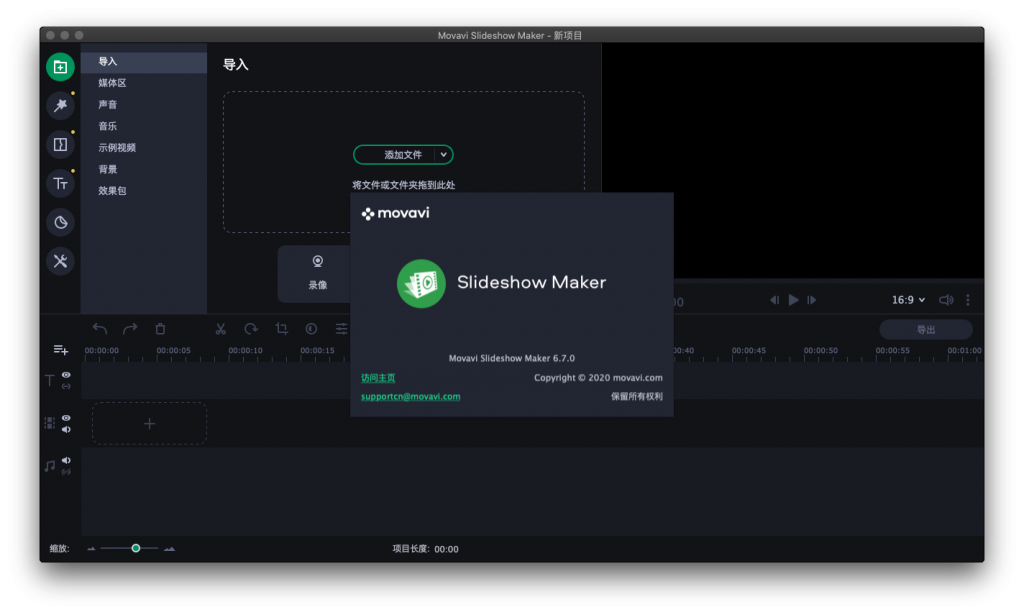Select the Crop tool icon

(x=281, y=328)
